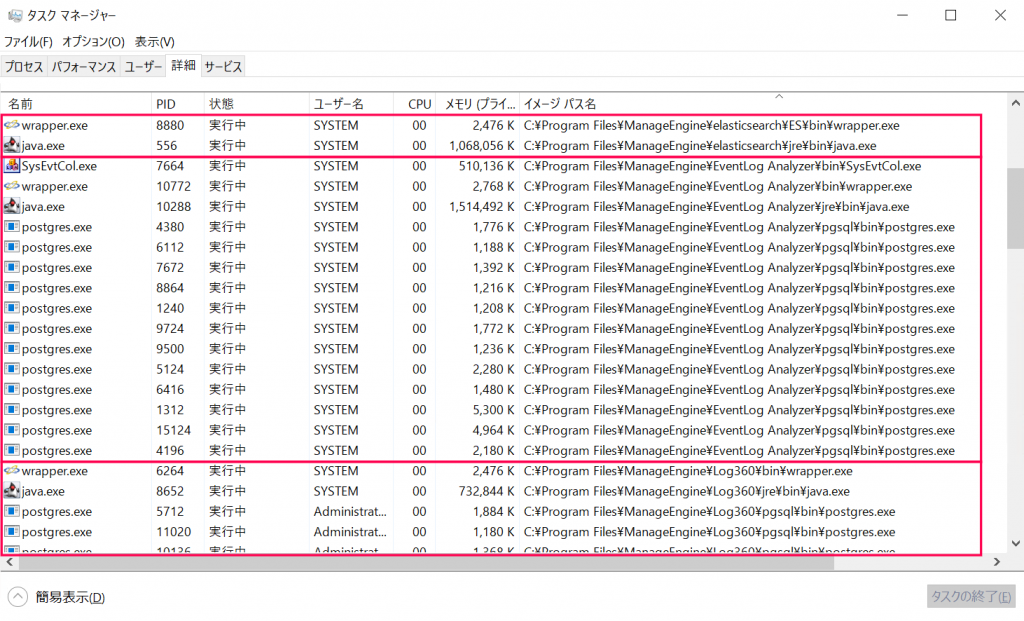Click the postgres.exe icon for PID 1240
Screen dimensions: 1024x621
[12, 308]
